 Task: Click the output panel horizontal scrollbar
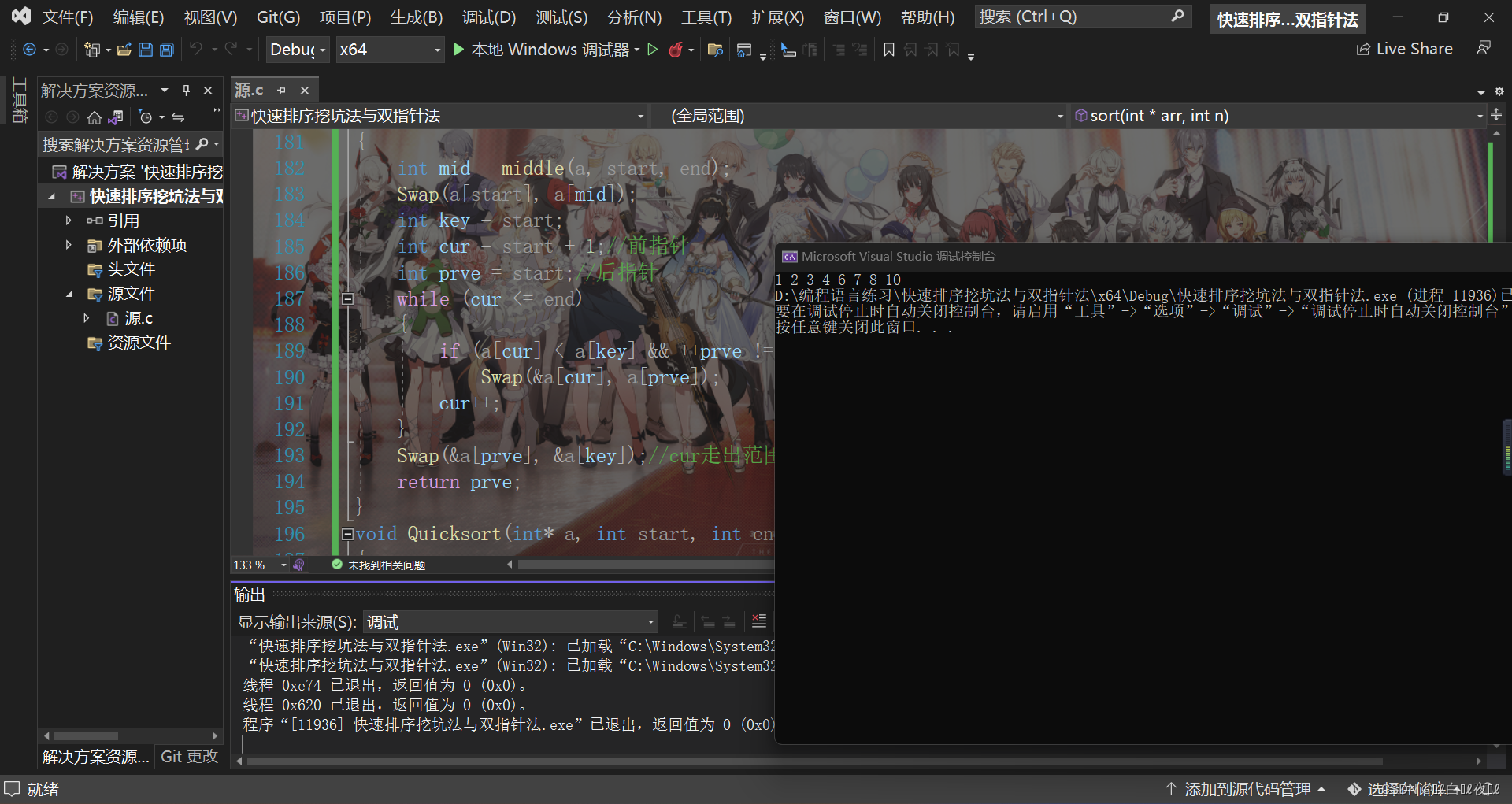coord(815,761)
